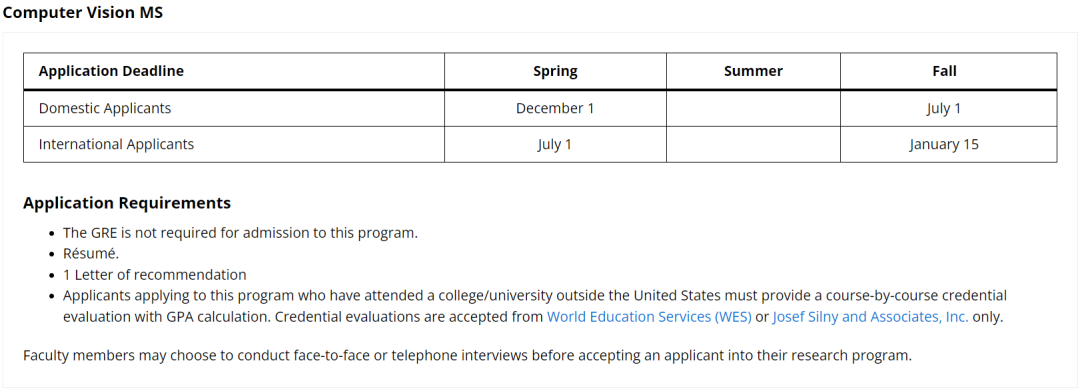Click the Spring column header
The height and width of the screenshot is (391, 1080).
pyautogui.click(x=555, y=71)
